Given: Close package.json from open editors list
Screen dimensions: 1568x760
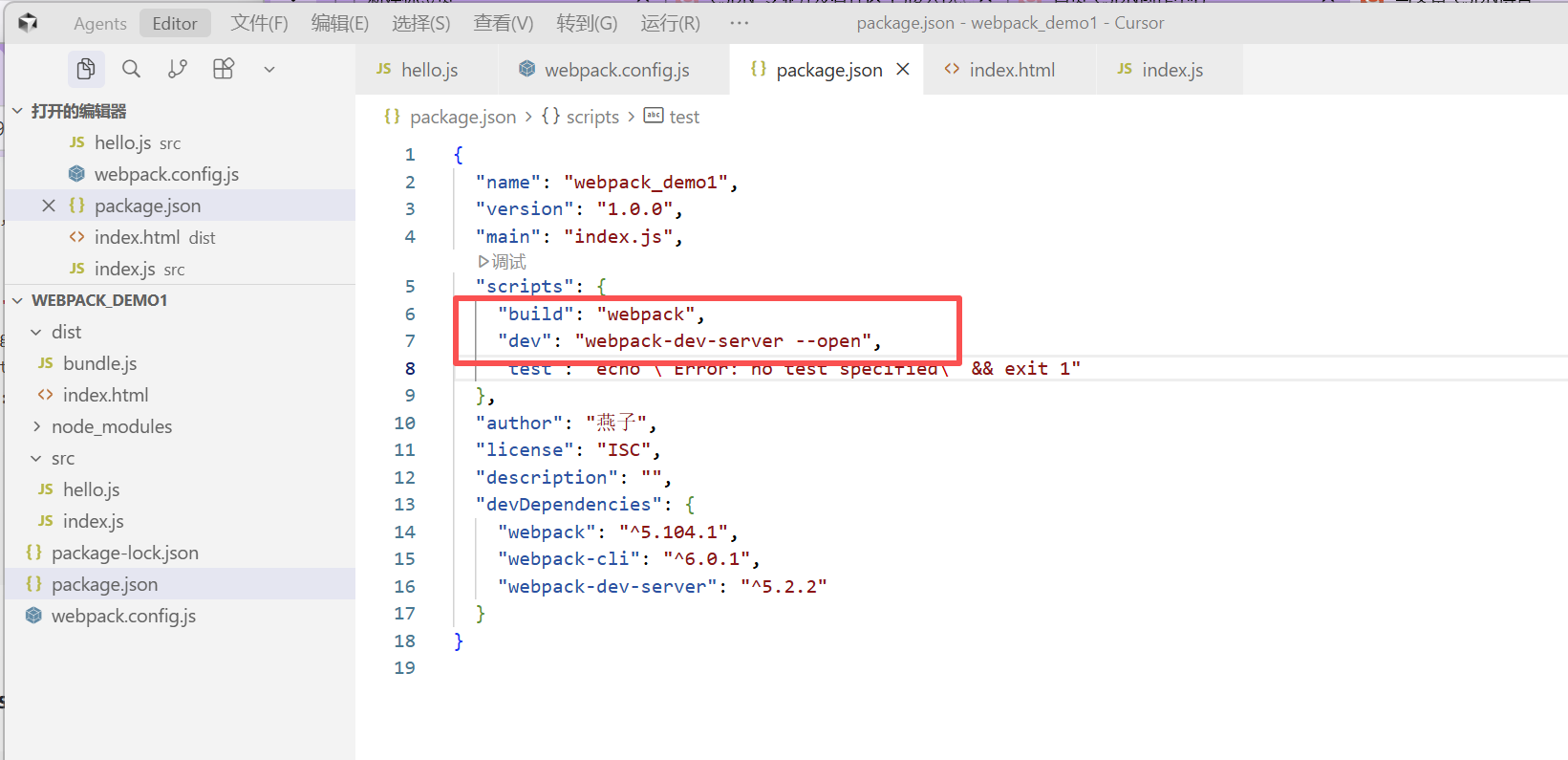Looking at the screenshot, I should coord(49,206).
